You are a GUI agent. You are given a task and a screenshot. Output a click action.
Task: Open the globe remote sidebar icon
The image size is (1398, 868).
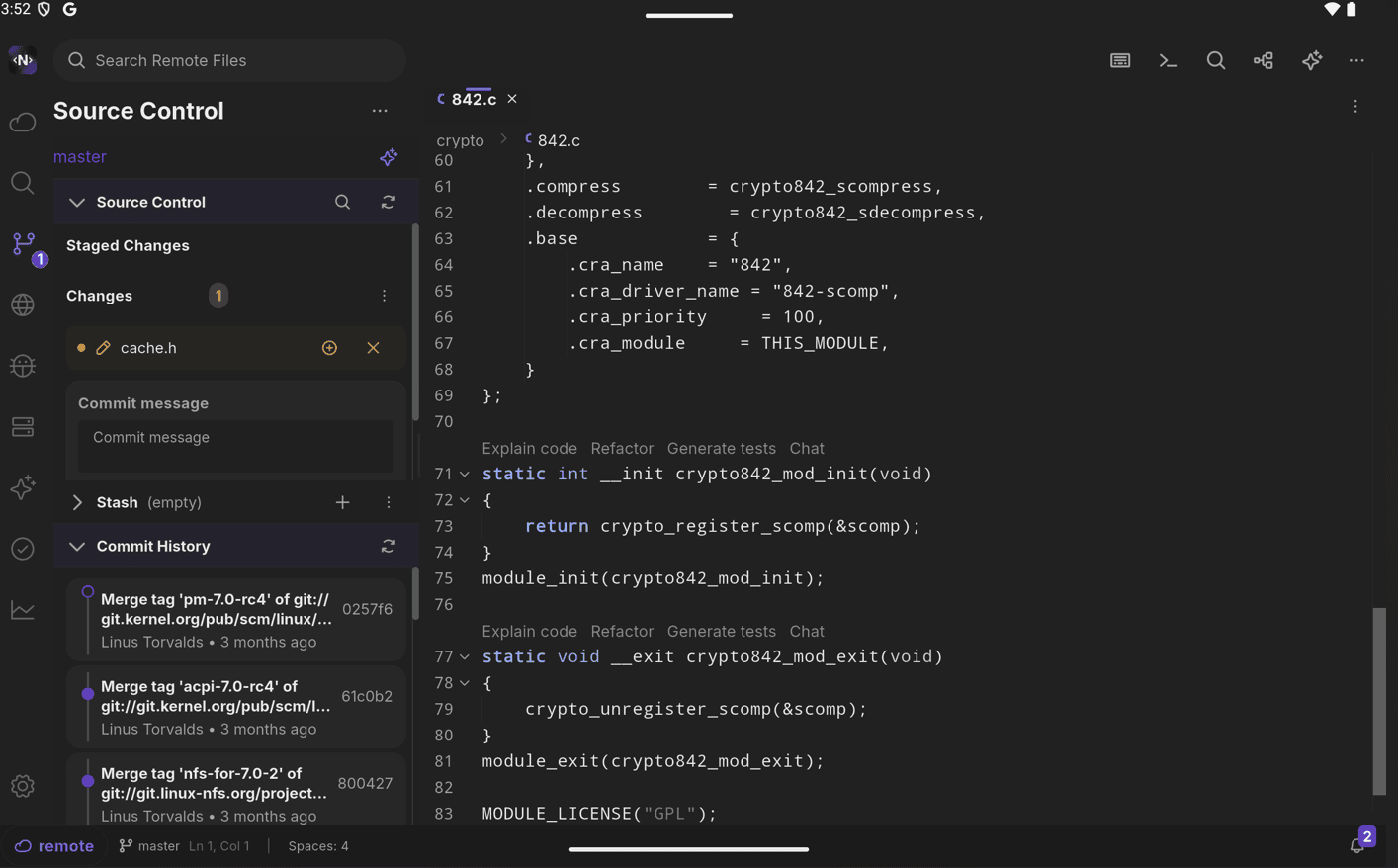(x=23, y=304)
